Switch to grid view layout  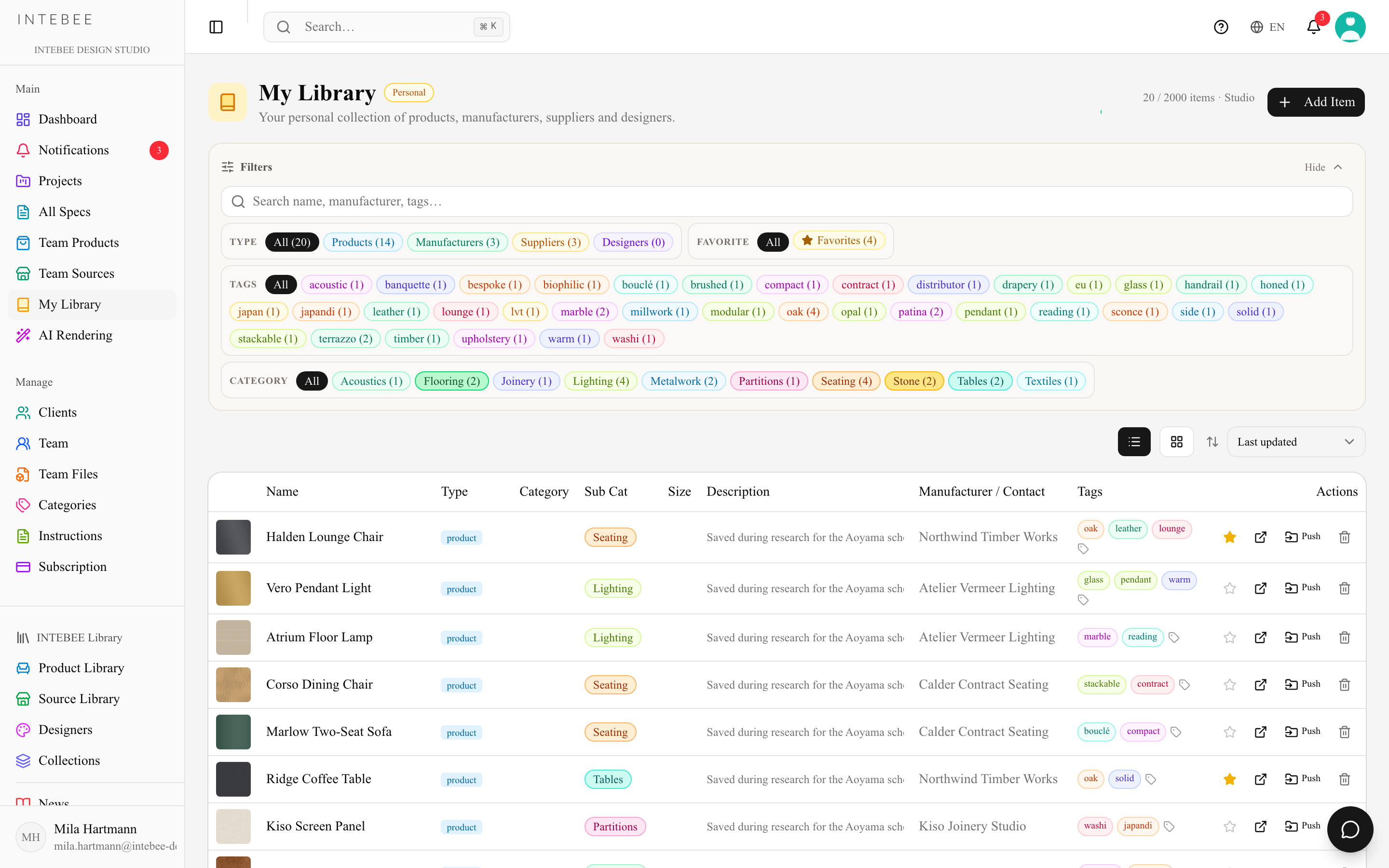[1177, 441]
